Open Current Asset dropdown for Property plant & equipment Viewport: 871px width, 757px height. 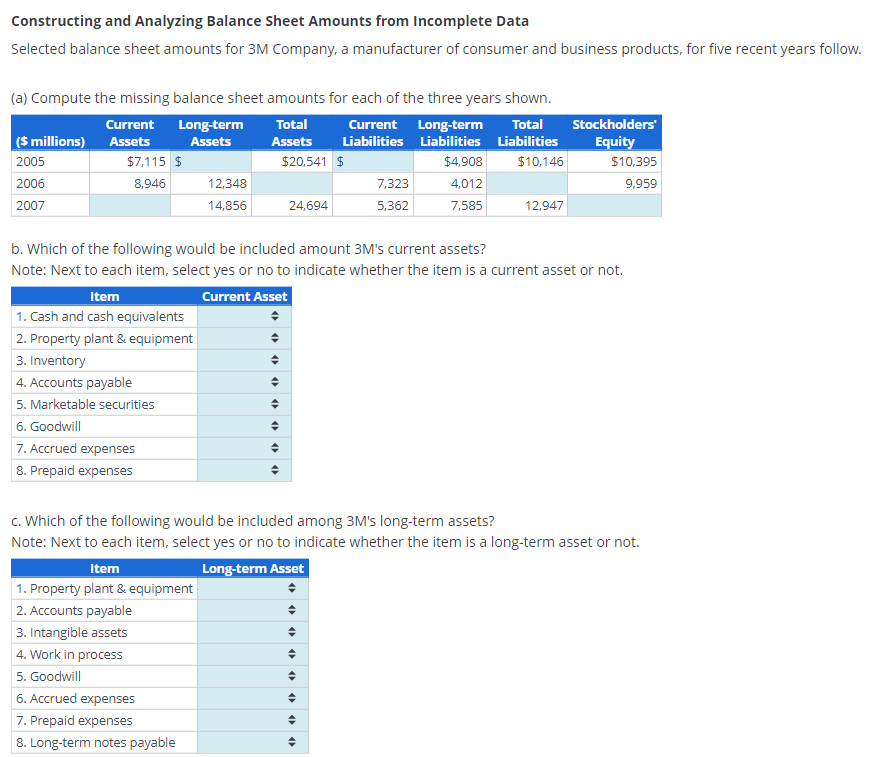pyautogui.click(x=244, y=338)
